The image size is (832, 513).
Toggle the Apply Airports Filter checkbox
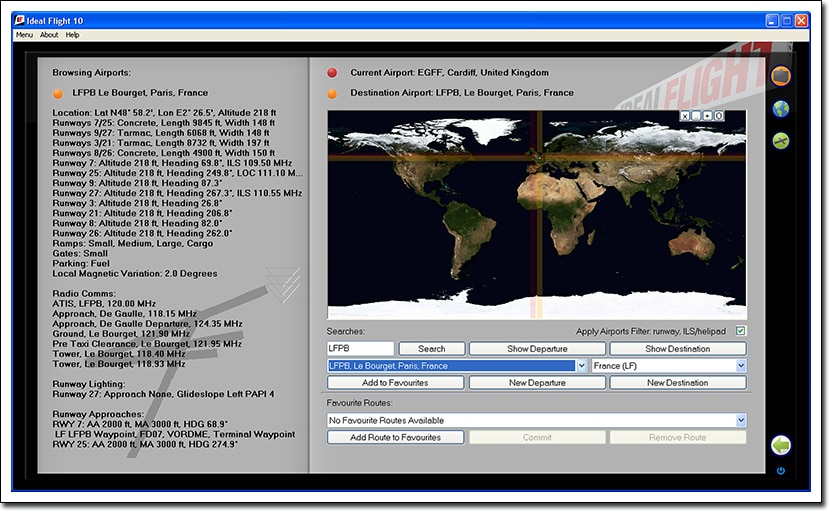(x=740, y=331)
